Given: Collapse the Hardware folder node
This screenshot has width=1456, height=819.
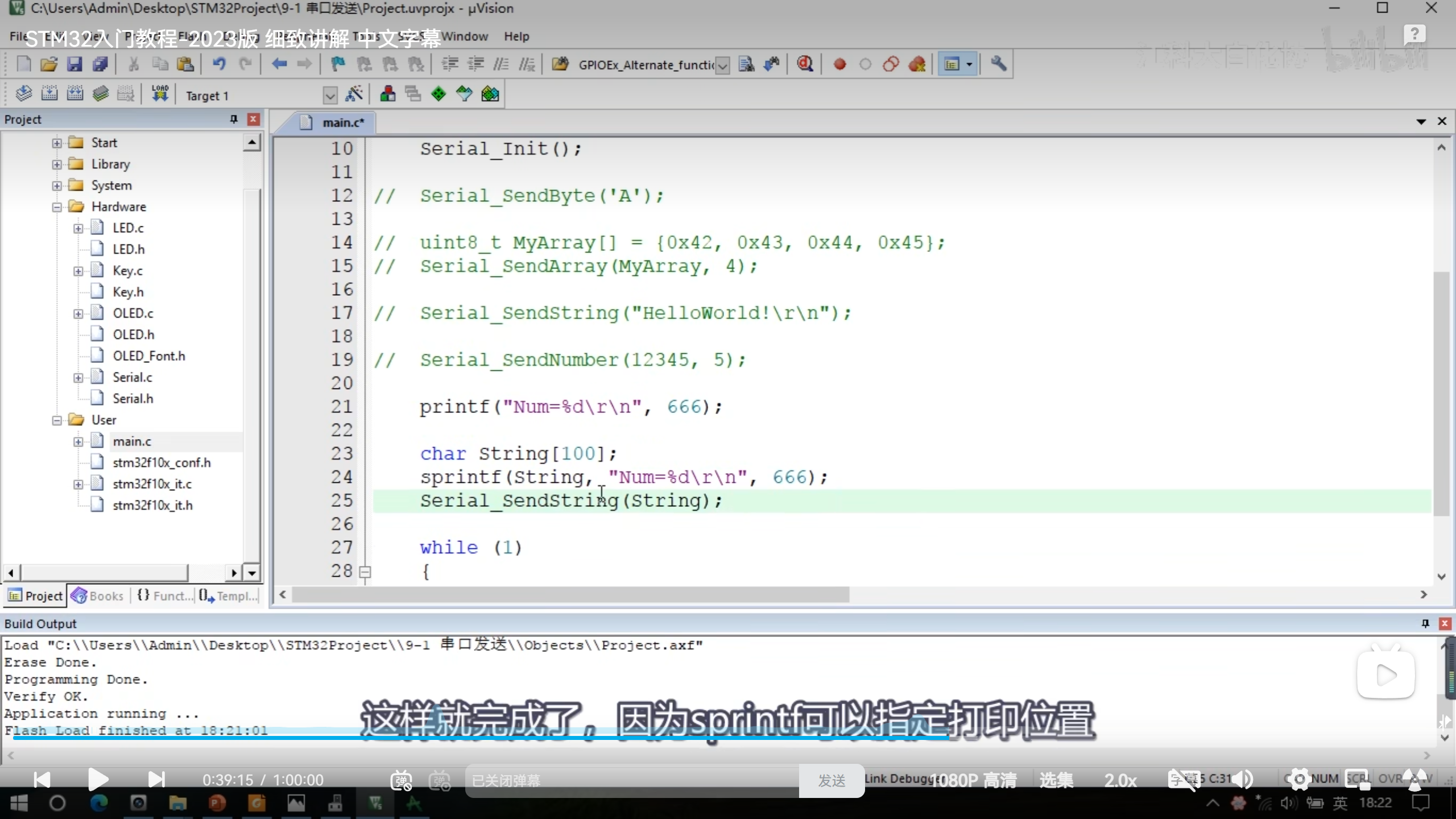Looking at the screenshot, I should click(57, 207).
